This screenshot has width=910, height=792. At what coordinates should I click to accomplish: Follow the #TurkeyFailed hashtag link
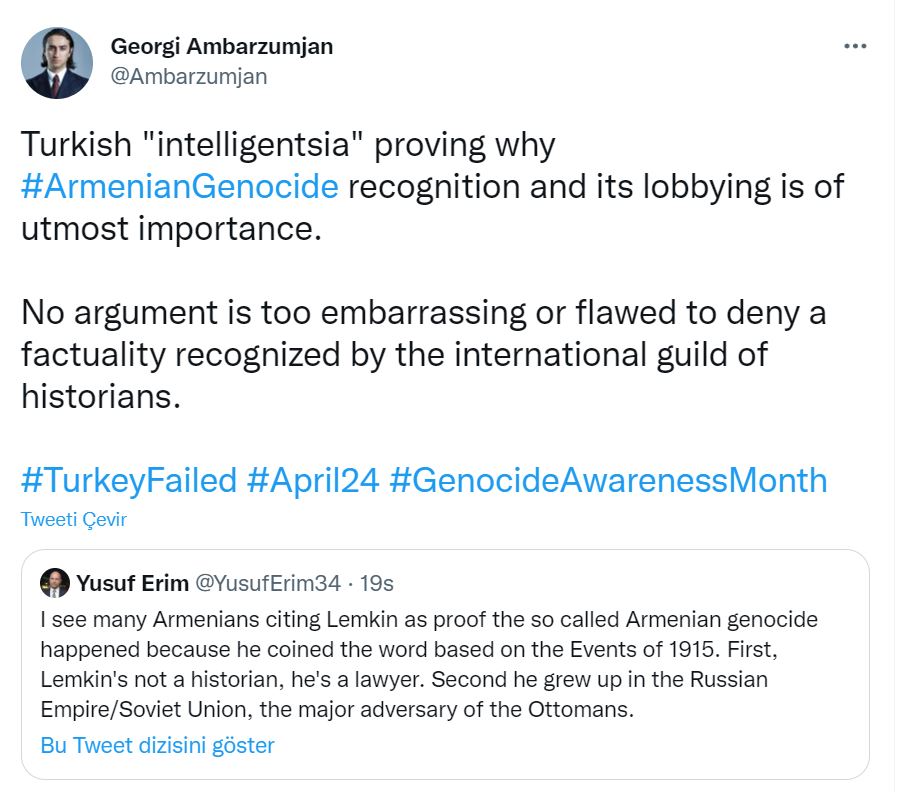coord(129,480)
